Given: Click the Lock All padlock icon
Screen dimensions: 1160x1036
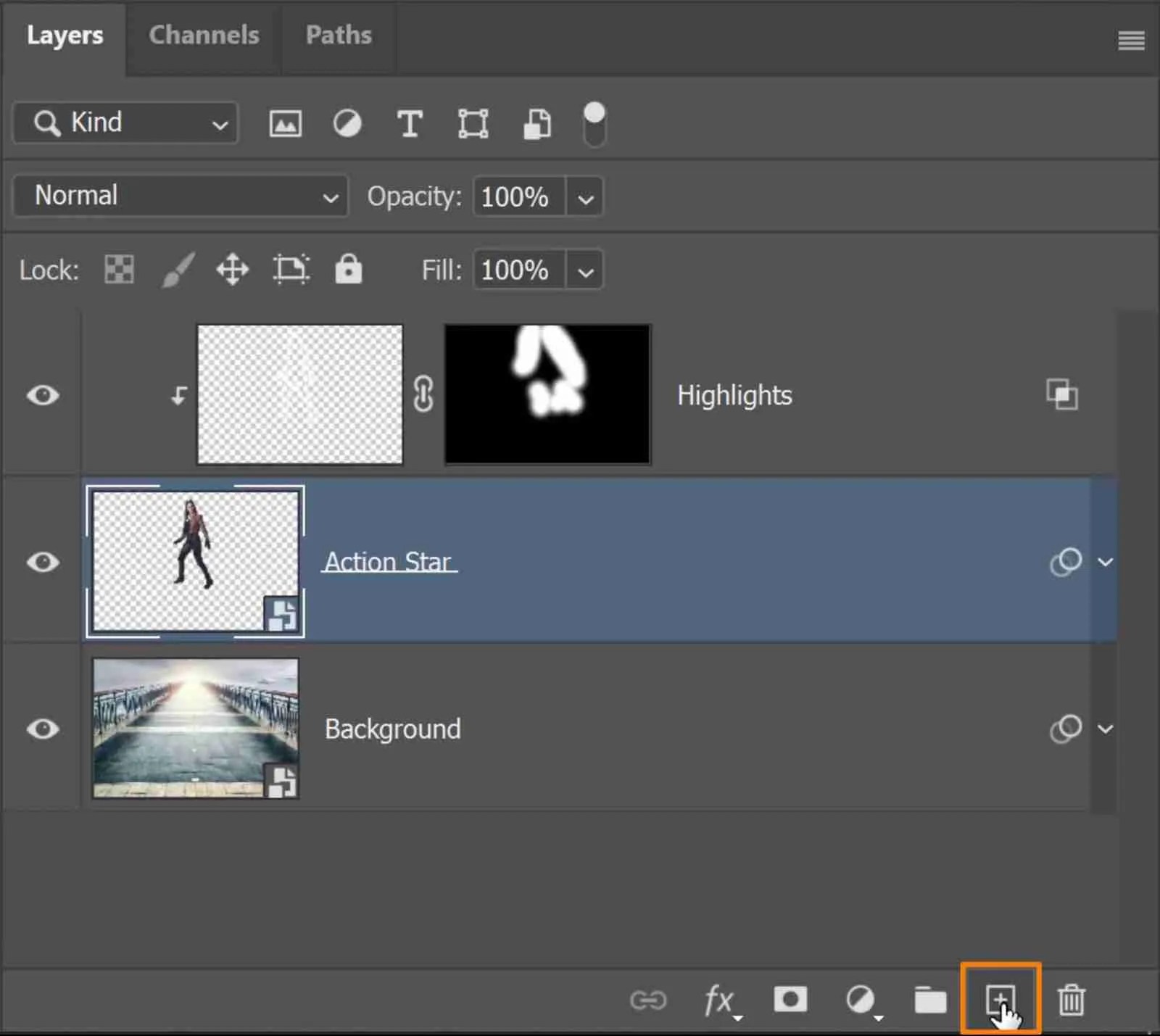Looking at the screenshot, I should coord(348,269).
